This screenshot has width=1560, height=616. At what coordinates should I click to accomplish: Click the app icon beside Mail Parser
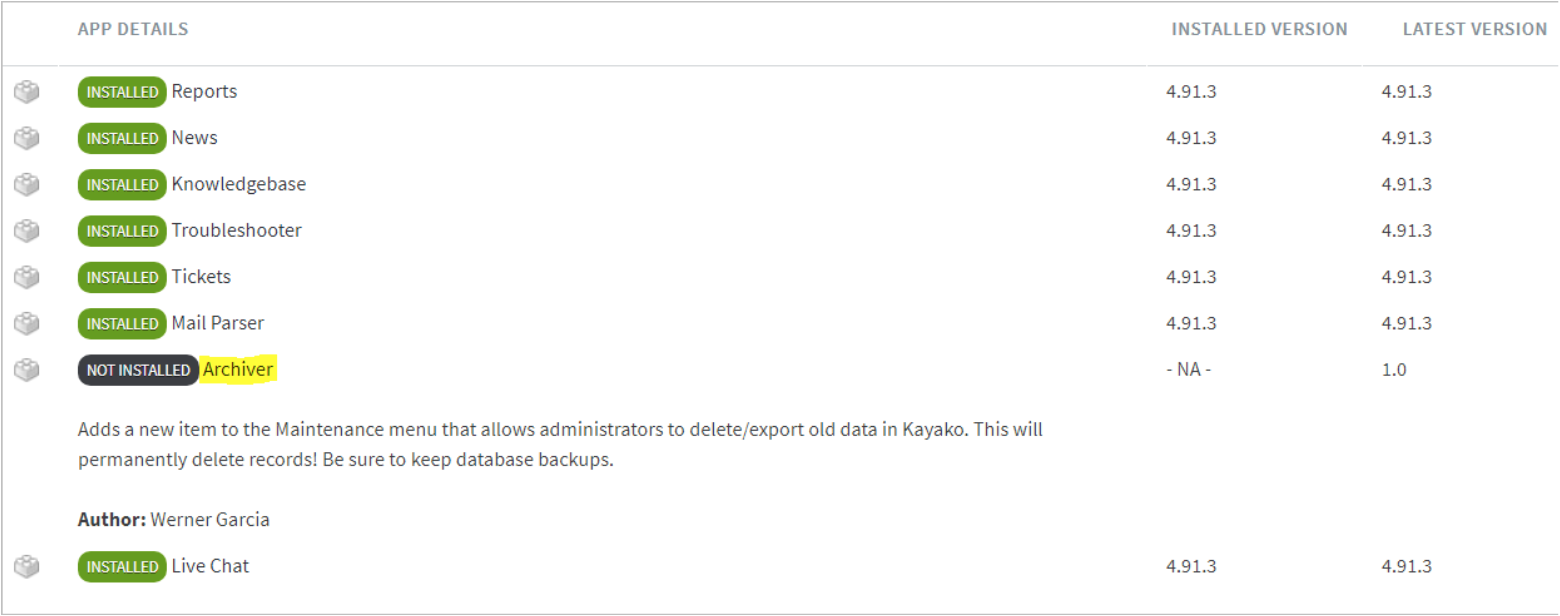pyautogui.click(x=27, y=324)
